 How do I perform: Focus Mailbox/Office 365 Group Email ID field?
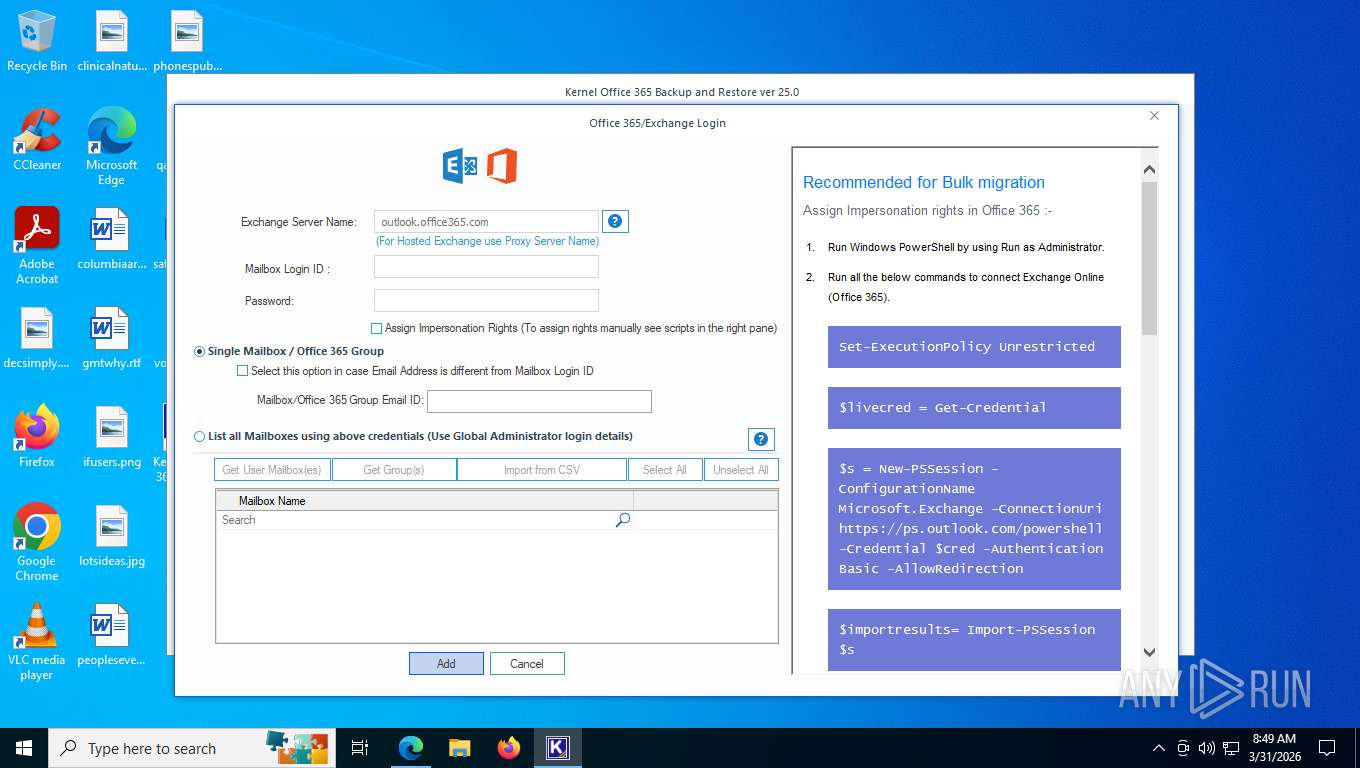click(539, 401)
